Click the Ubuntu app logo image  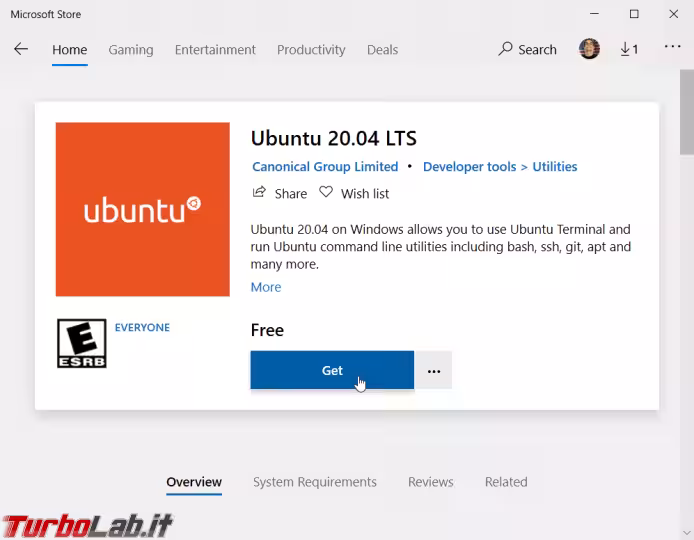143,209
